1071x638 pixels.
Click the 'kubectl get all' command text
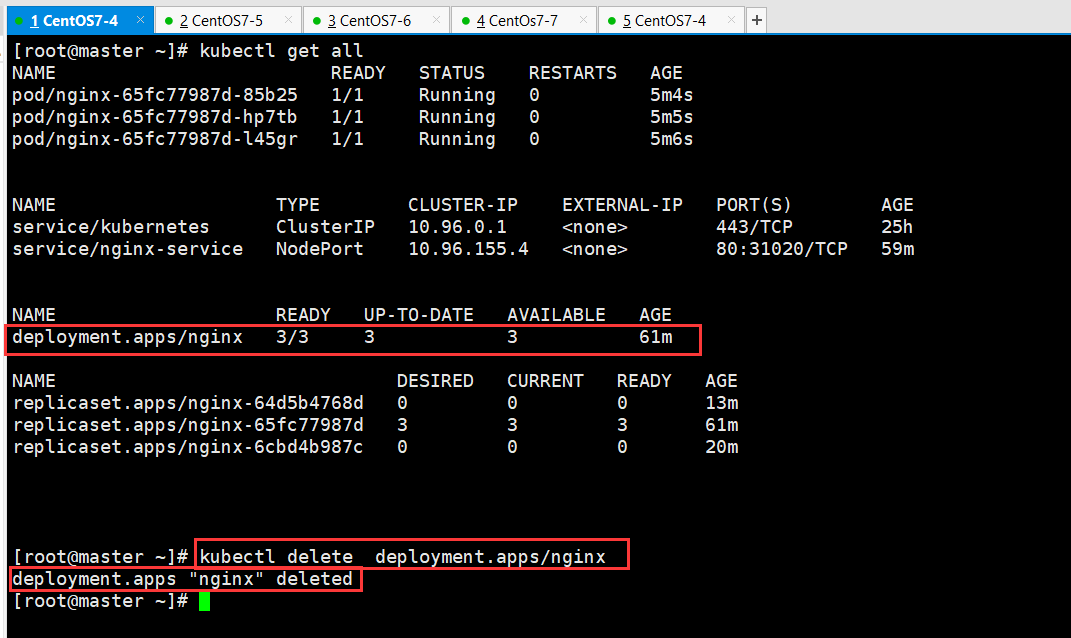281,51
